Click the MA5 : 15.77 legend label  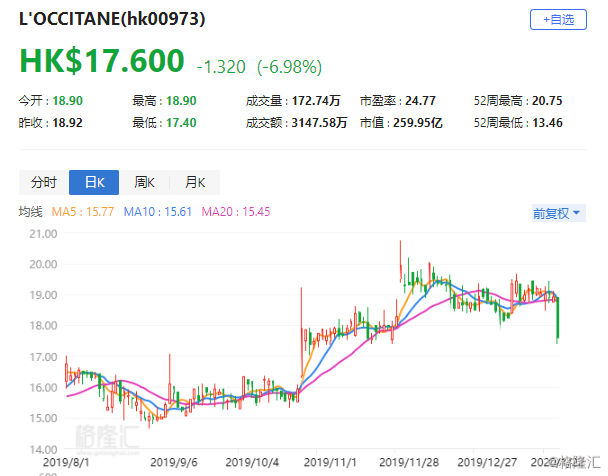pyautogui.click(x=83, y=212)
